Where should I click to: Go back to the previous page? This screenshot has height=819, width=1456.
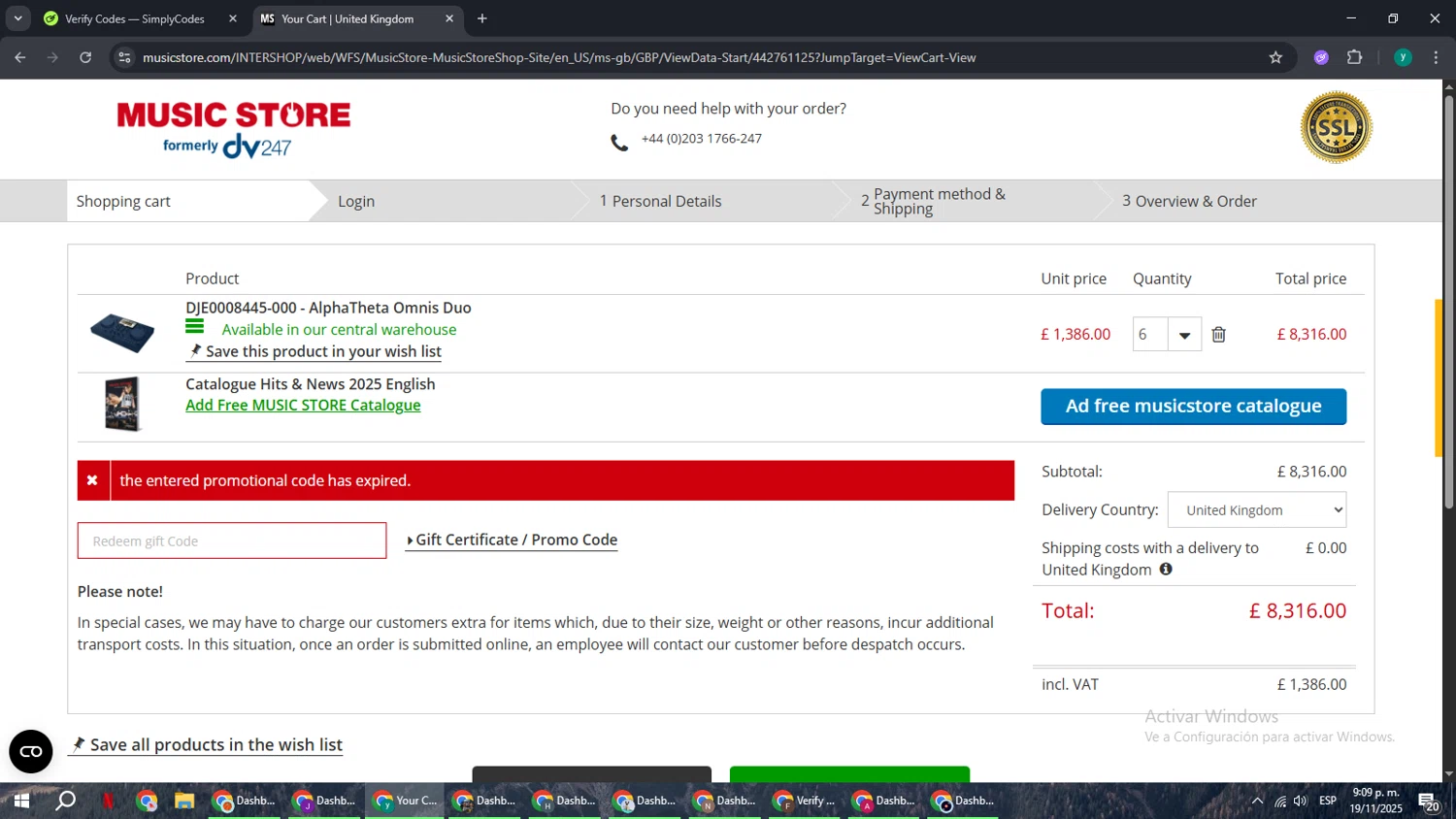pyautogui.click(x=20, y=57)
